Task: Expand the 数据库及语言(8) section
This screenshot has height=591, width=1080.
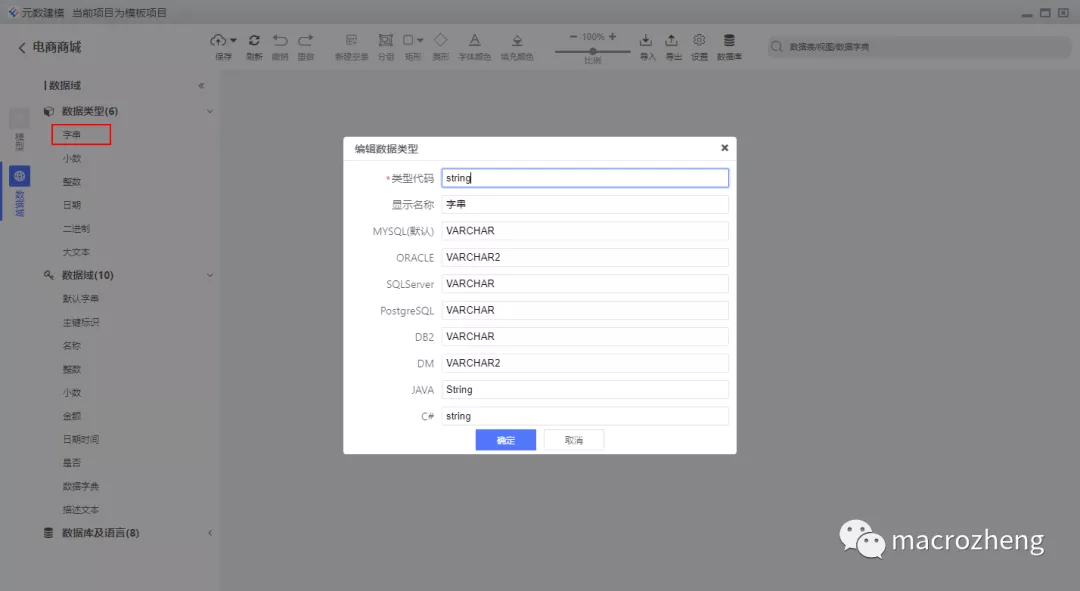Action: point(210,533)
